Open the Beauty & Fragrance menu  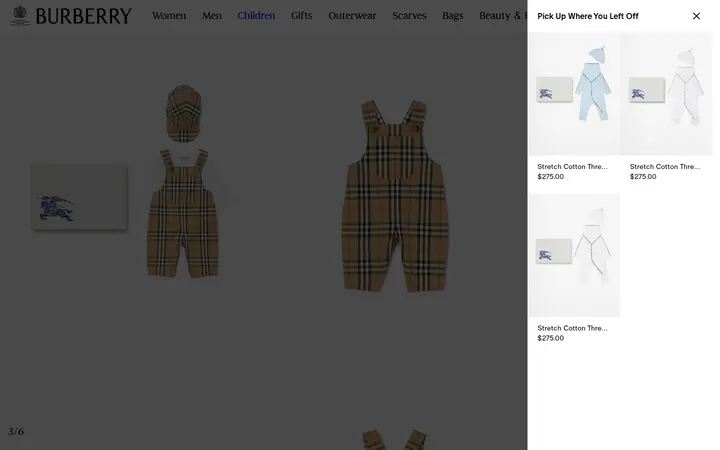(503, 16)
